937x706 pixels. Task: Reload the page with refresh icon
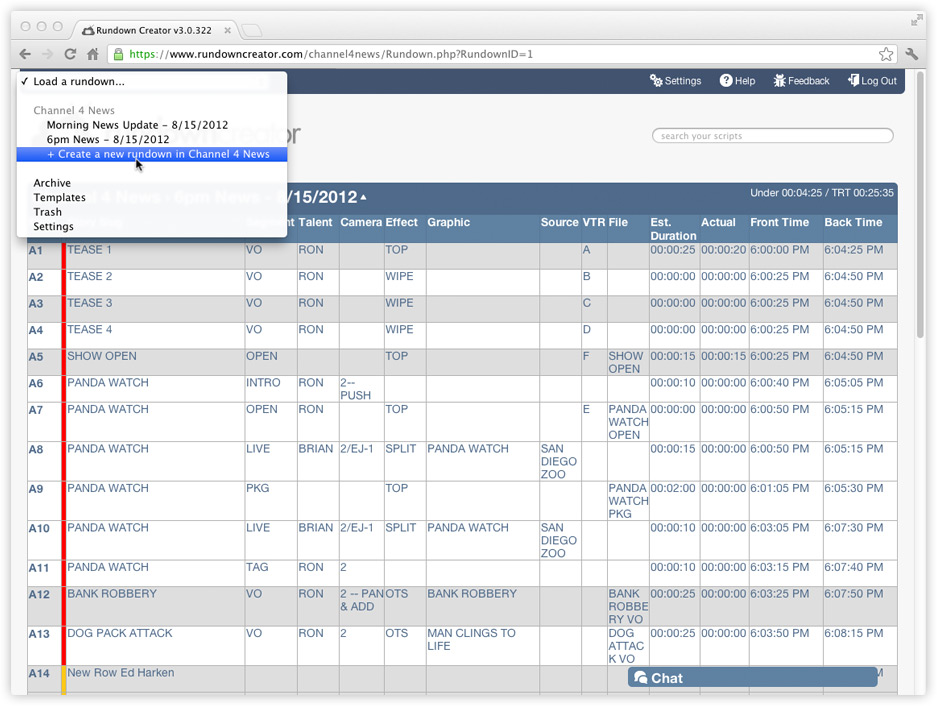[x=70, y=54]
